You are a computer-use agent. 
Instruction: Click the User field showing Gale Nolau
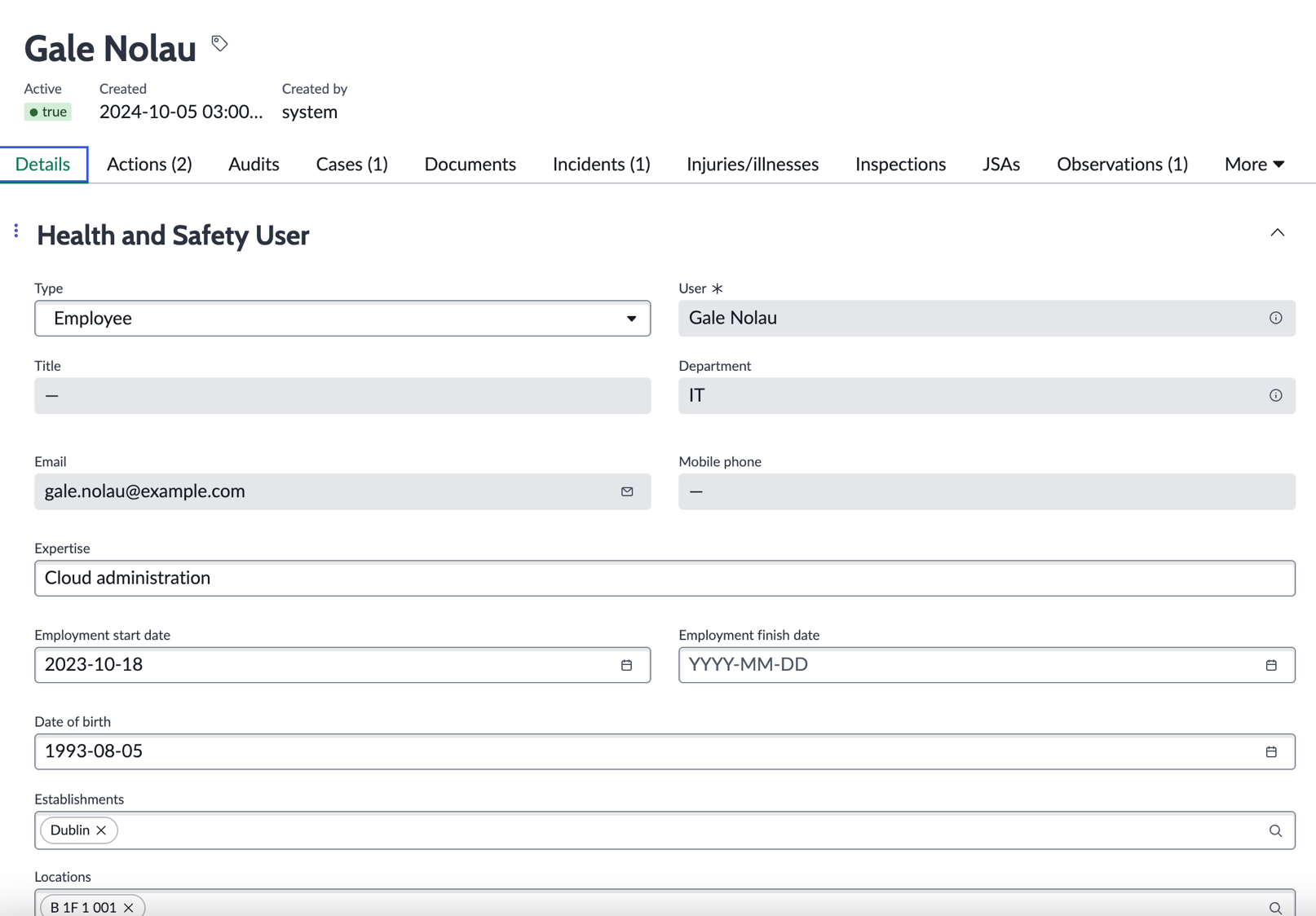pos(987,318)
